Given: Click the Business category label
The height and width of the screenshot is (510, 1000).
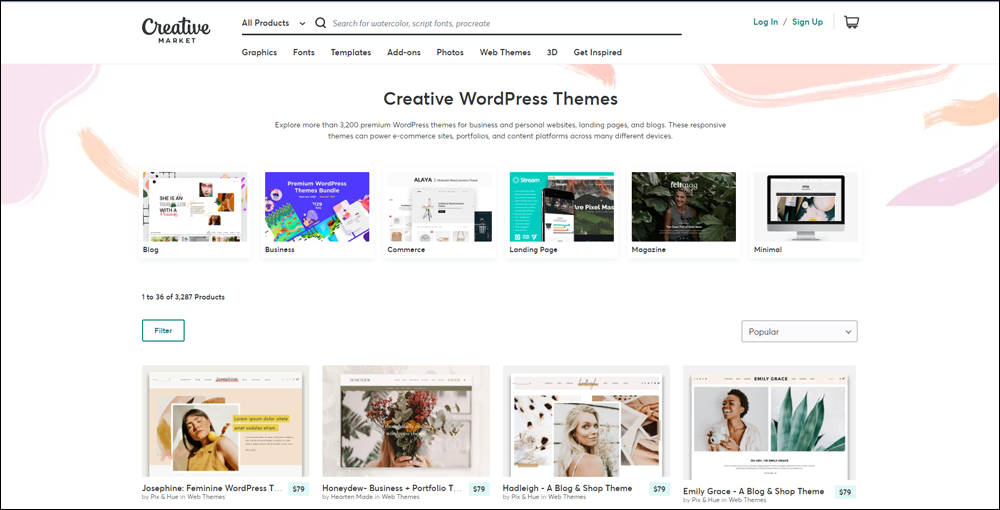Looking at the screenshot, I should pyautogui.click(x=280, y=250).
